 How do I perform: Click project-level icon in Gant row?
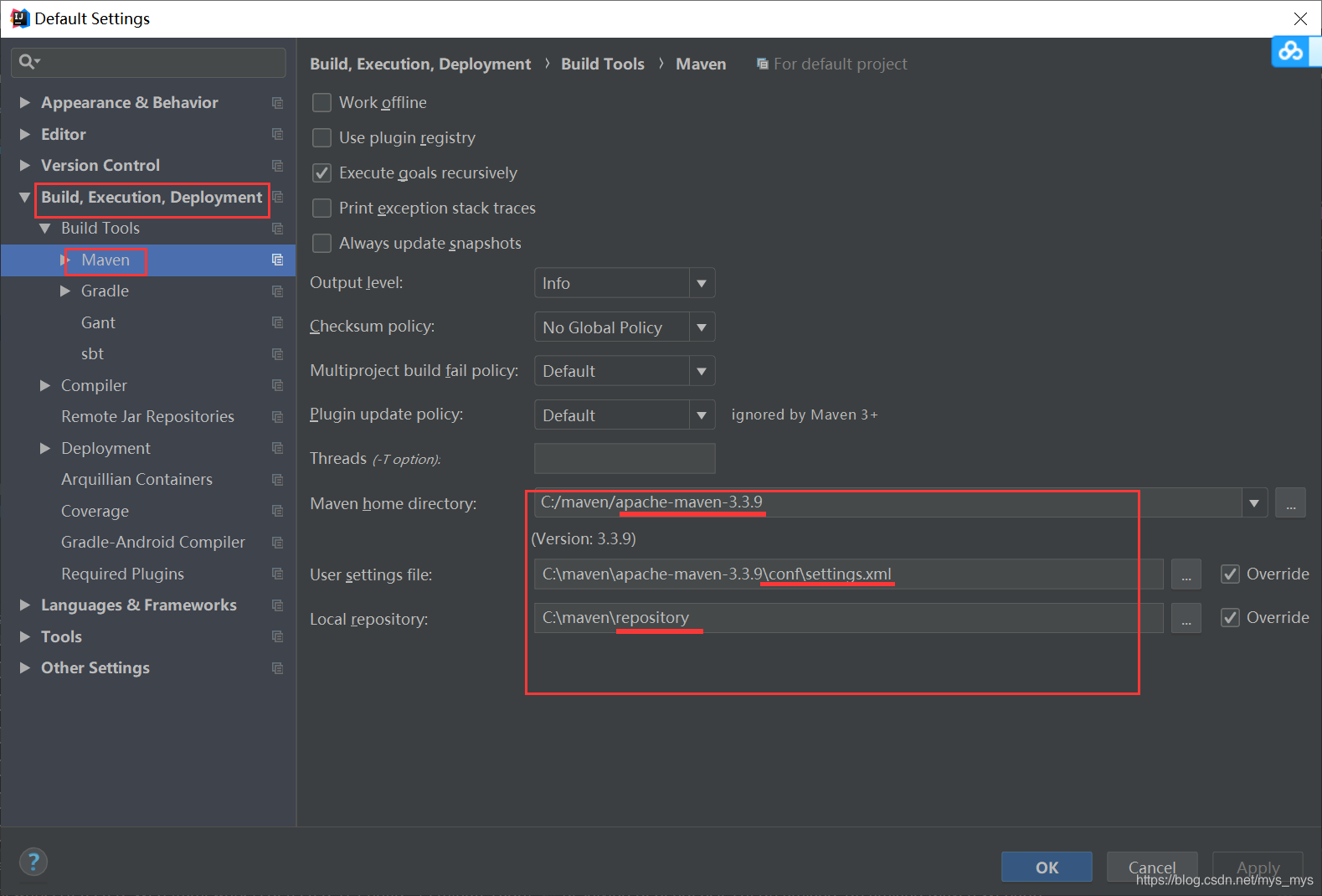click(x=278, y=322)
